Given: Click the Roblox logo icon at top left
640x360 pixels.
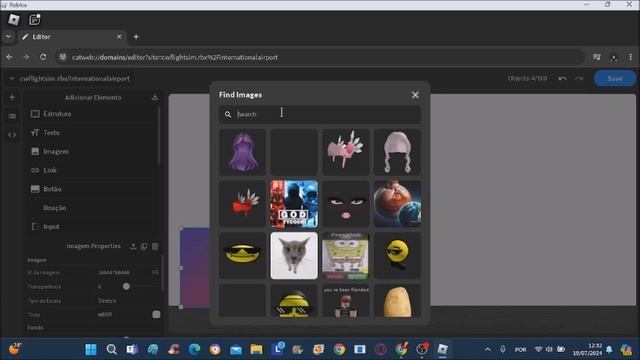Looking at the screenshot, I should [14, 19].
